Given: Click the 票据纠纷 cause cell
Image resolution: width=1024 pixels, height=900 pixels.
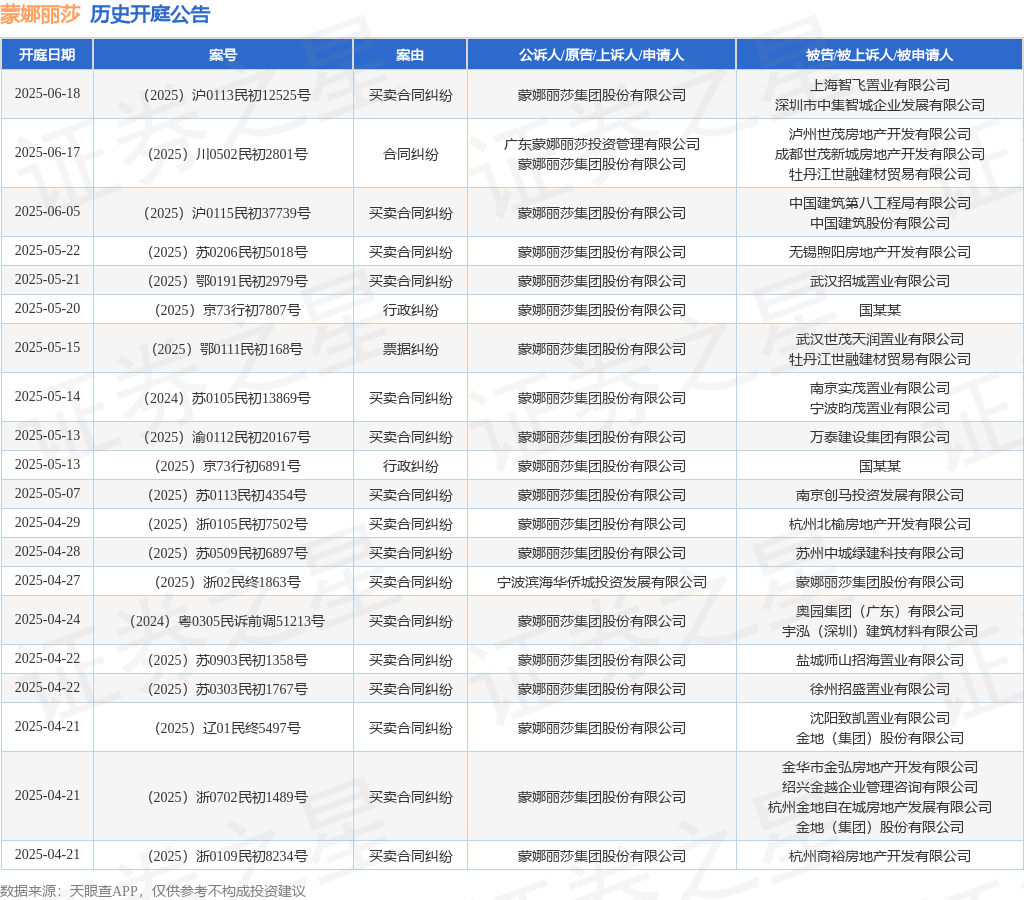Looking at the screenshot, I should click(410, 349).
